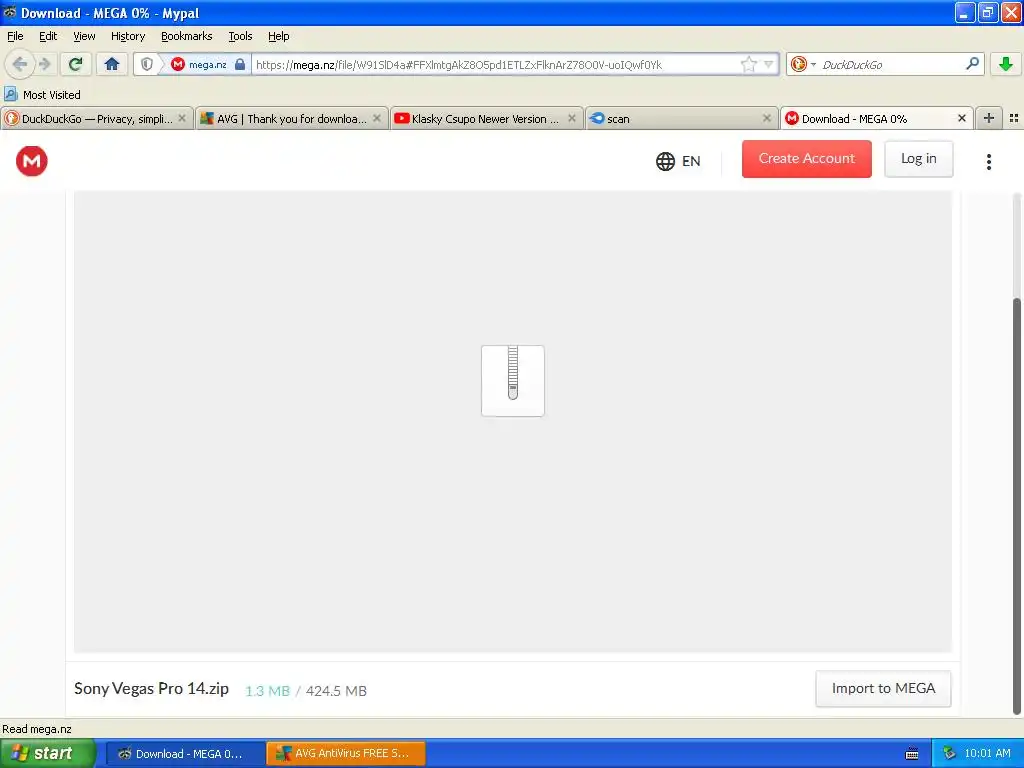Screen dimensions: 1024x768
Task: Open the list all tabs button
Action: point(1014,118)
